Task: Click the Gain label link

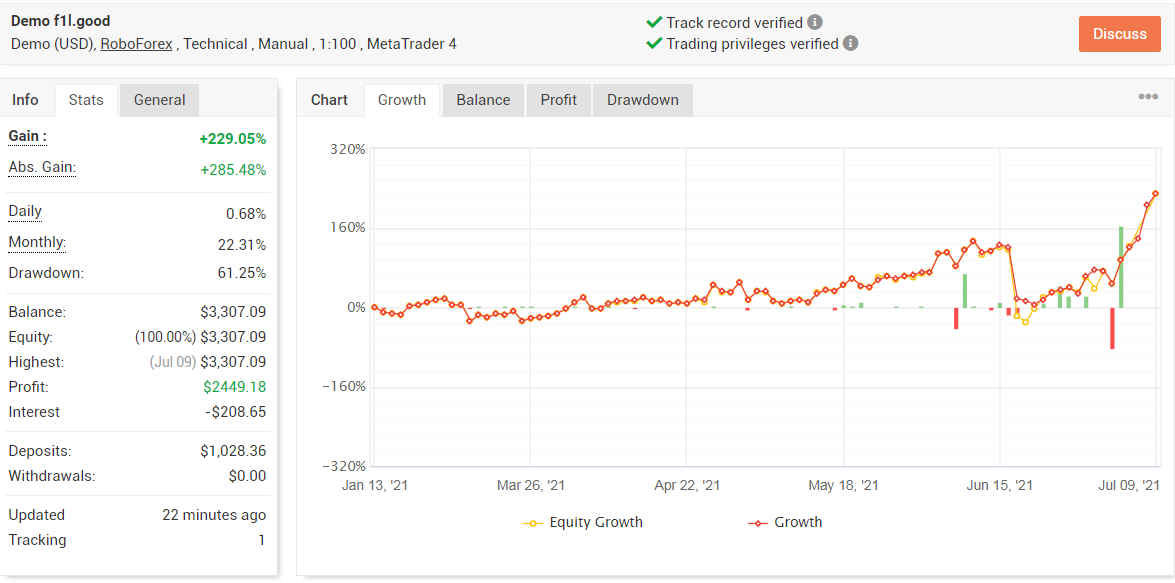Action: coord(27,137)
